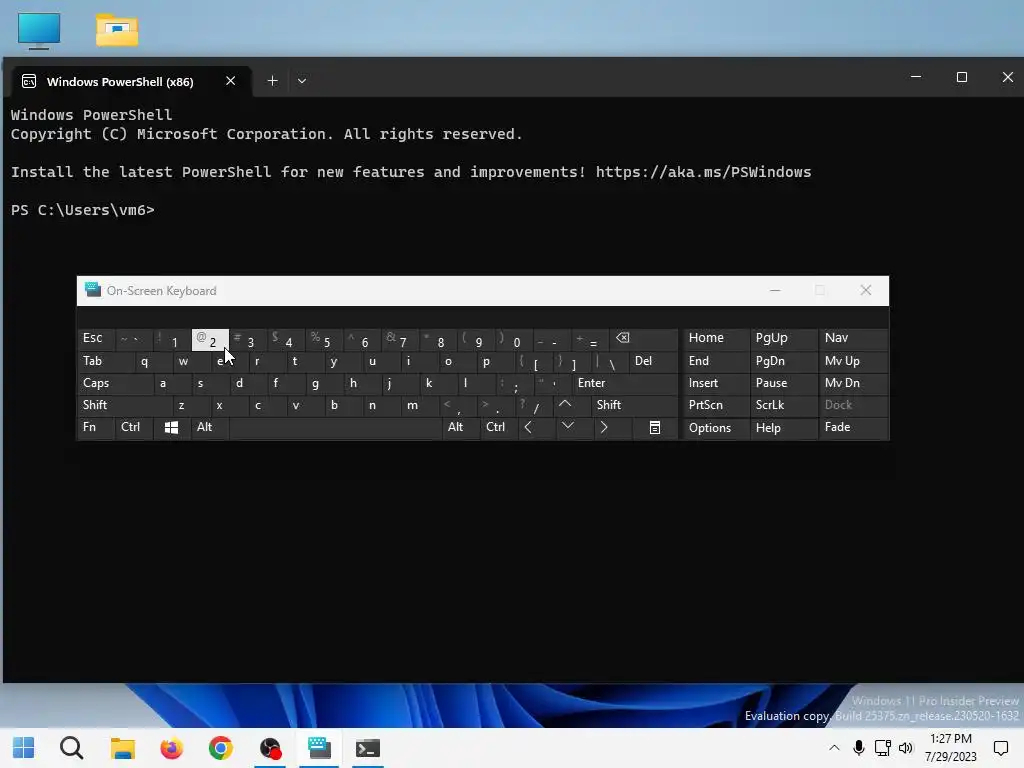Open File Explorer from the taskbar

122,748
